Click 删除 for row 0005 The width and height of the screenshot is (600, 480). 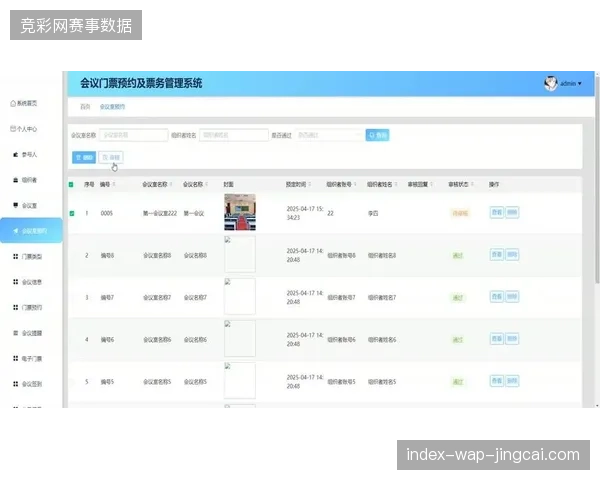[x=512, y=212]
